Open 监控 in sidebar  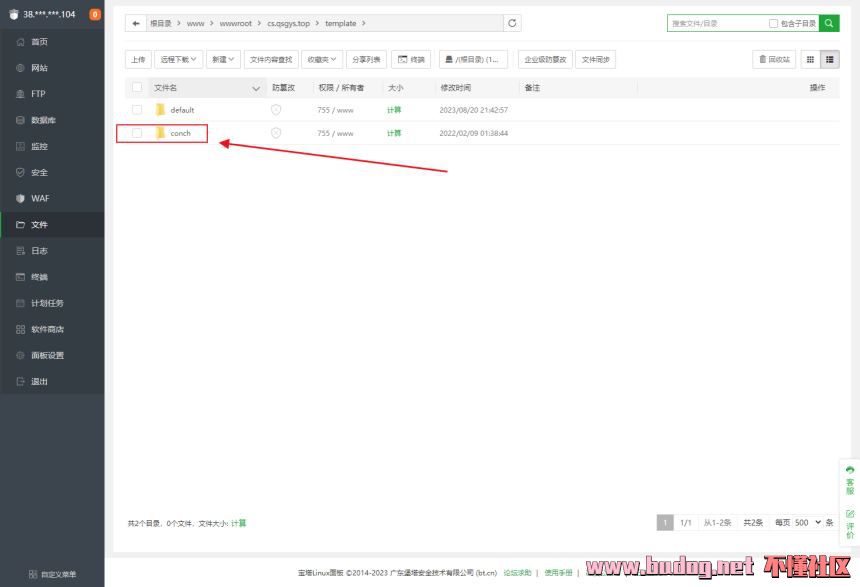click(52, 146)
